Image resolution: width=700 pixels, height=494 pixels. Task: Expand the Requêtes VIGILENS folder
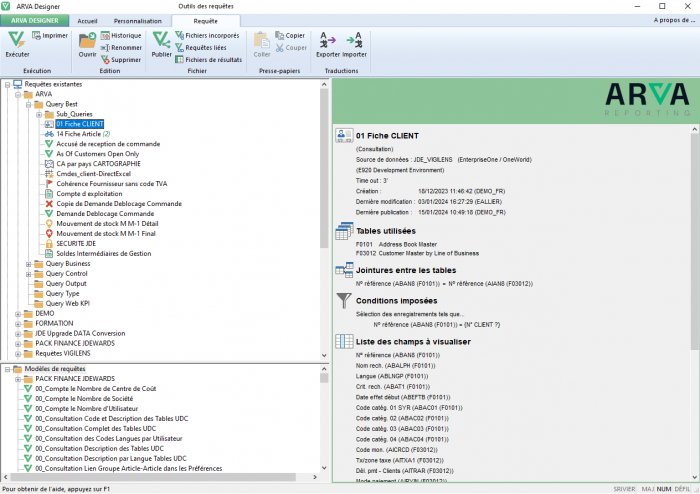(18, 354)
